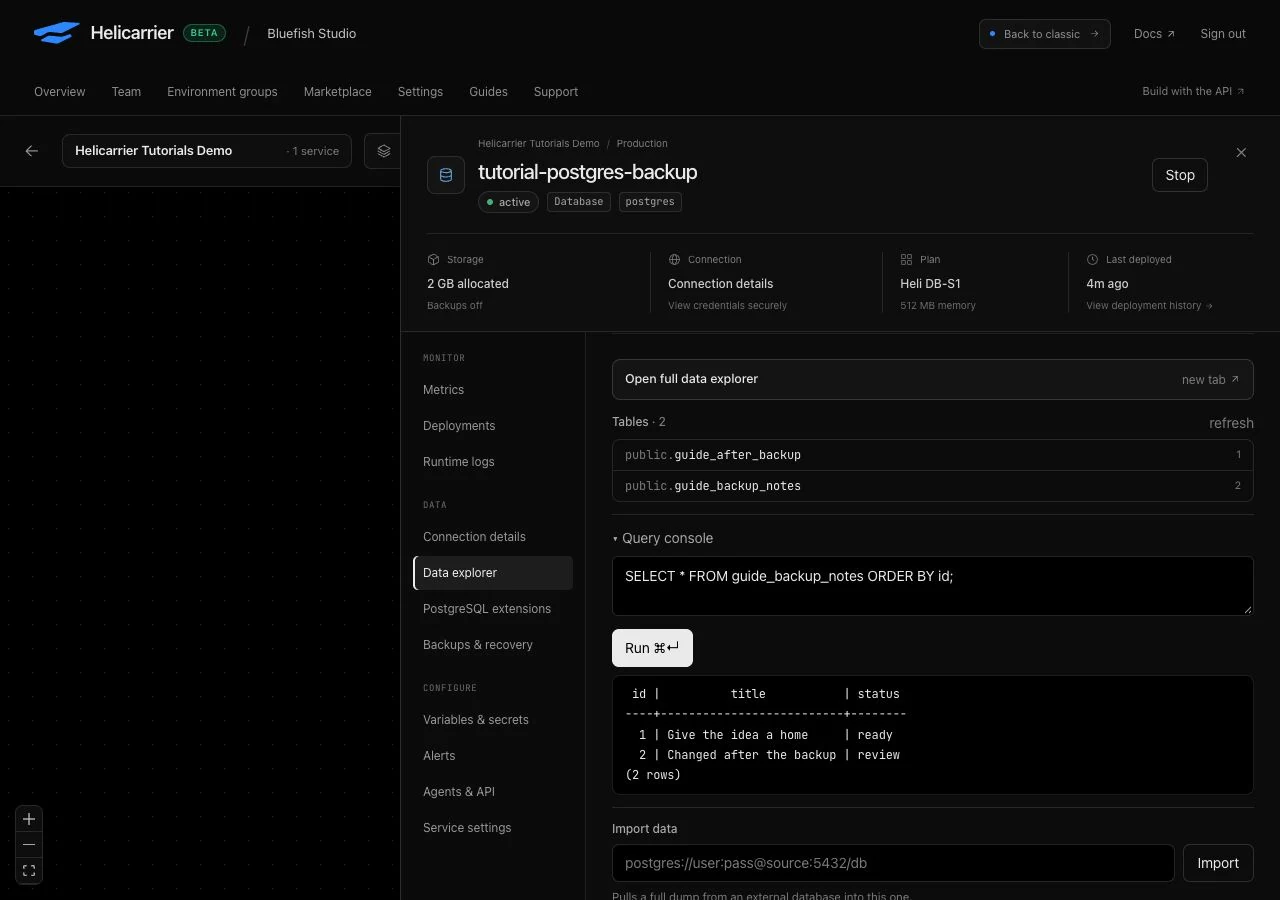Go back using the left arrow icon
1280x900 pixels.
(x=32, y=151)
